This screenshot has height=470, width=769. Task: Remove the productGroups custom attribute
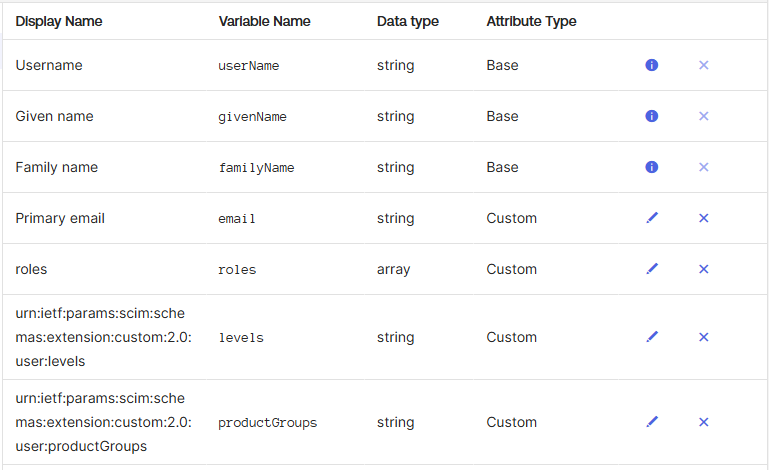[703, 422]
